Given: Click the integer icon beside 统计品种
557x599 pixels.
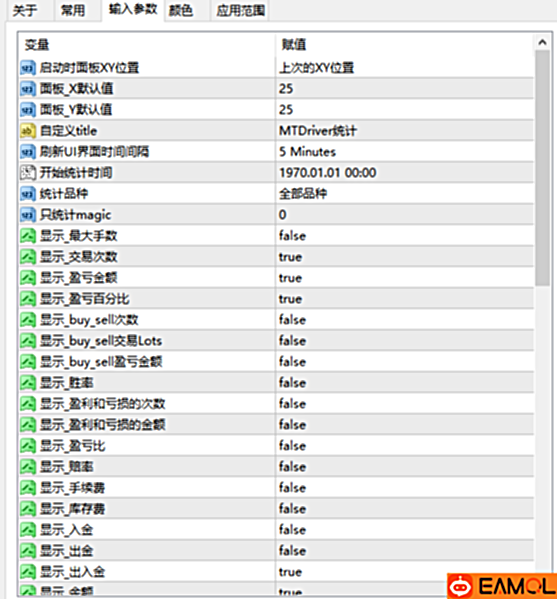Looking at the screenshot, I should (x=28, y=194).
